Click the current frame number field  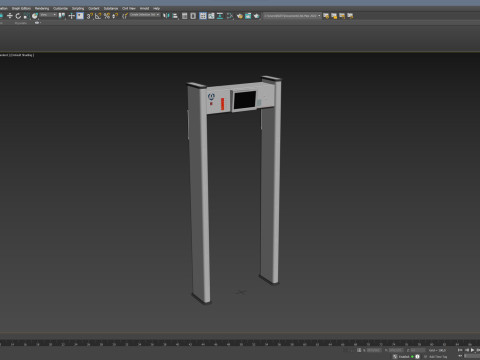point(472,356)
